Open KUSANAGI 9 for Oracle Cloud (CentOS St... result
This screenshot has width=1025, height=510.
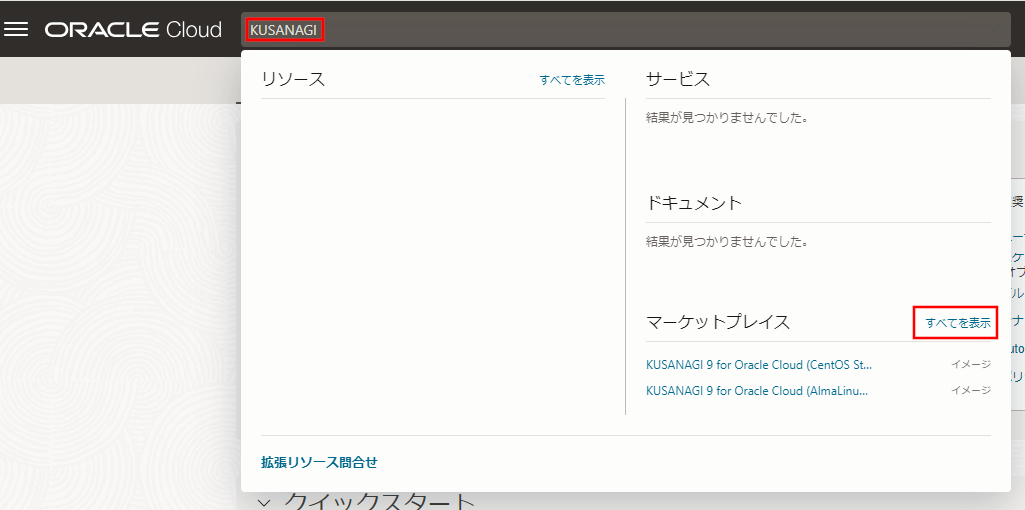tap(759, 364)
